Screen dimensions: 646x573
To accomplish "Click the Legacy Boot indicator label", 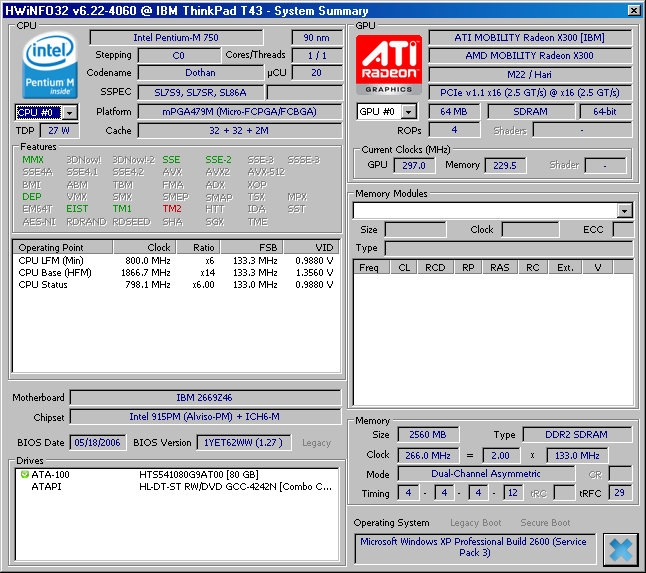I will click(x=475, y=523).
